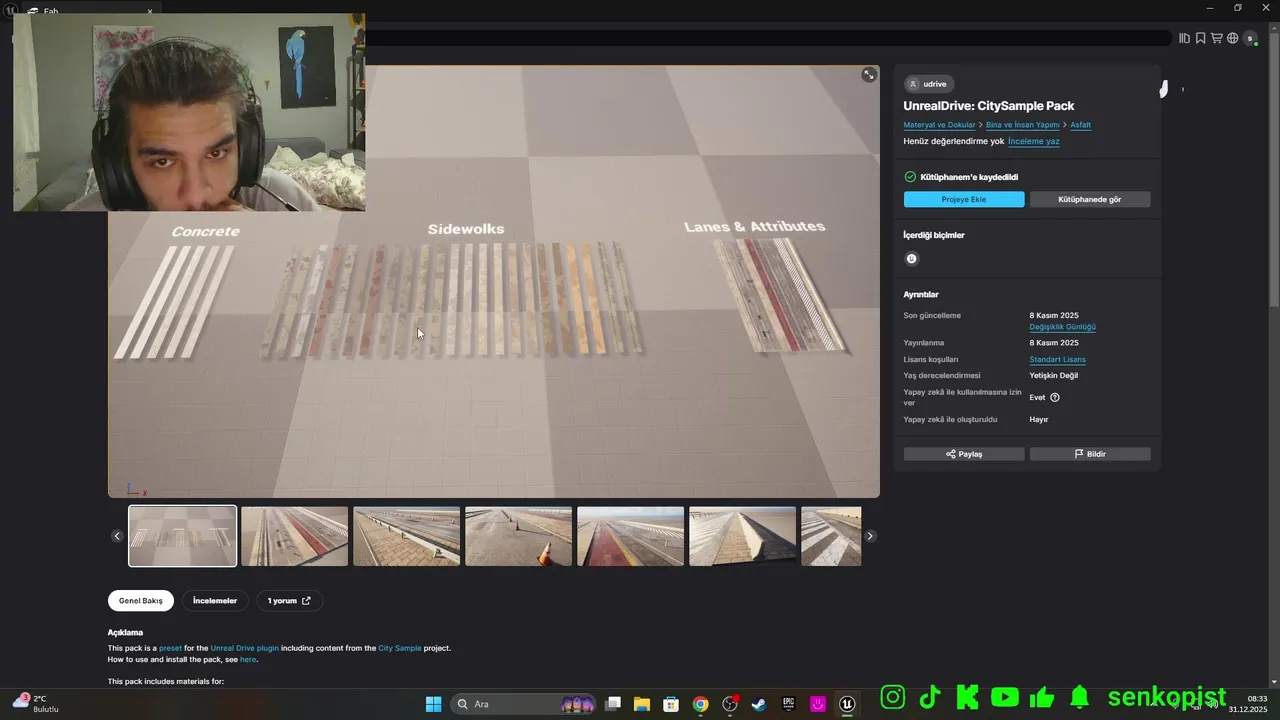Switch to the İncelemeler tab
The image size is (1280, 720).
pyautogui.click(x=215, y=601)
